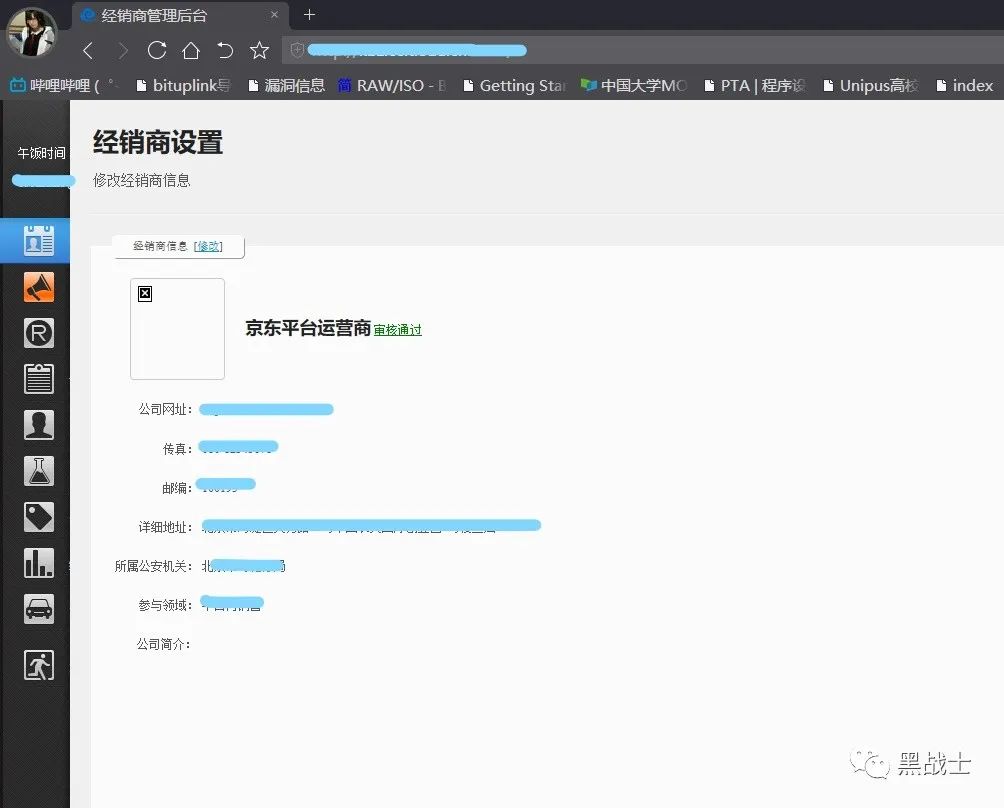Image resolution: width=1004 pixels, height=808 pixels.
Task: Open the registered trademark R sidebar icon
Action: [38, 333]
